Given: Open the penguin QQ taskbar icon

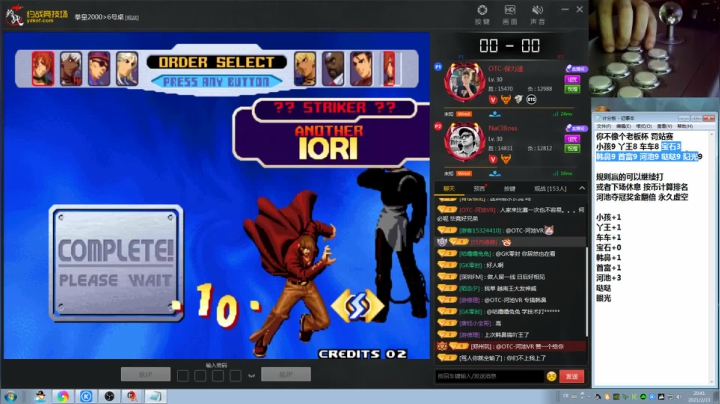Looking at the screenshot, I should tap(40, 397).
